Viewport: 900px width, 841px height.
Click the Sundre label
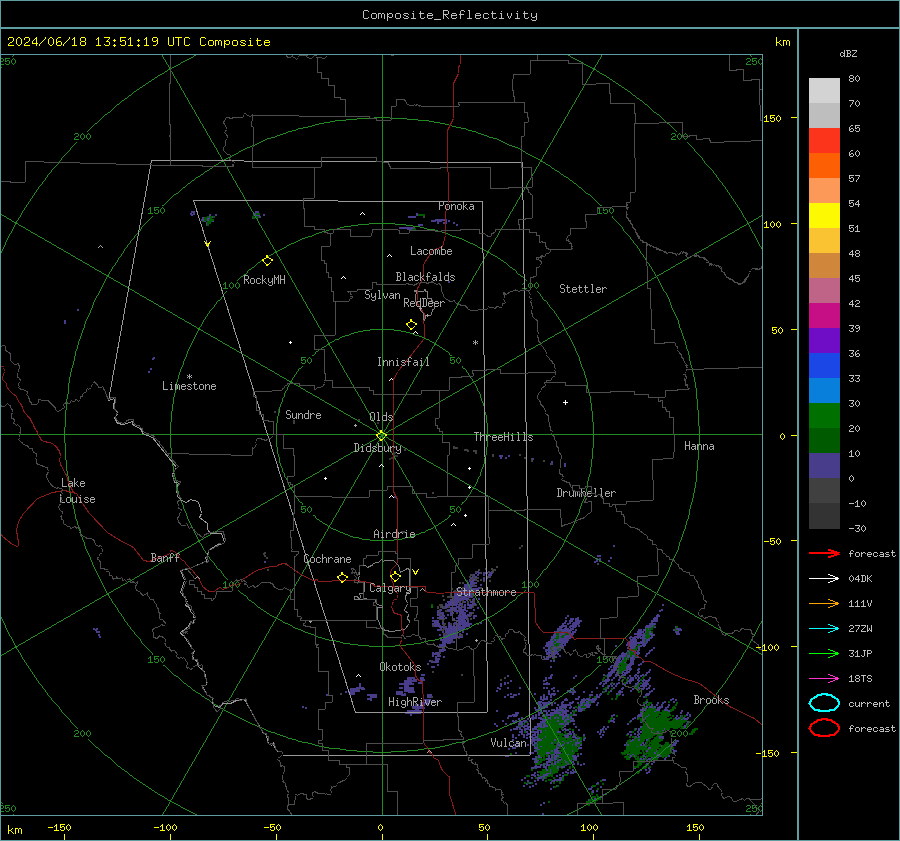pos(303,414)
